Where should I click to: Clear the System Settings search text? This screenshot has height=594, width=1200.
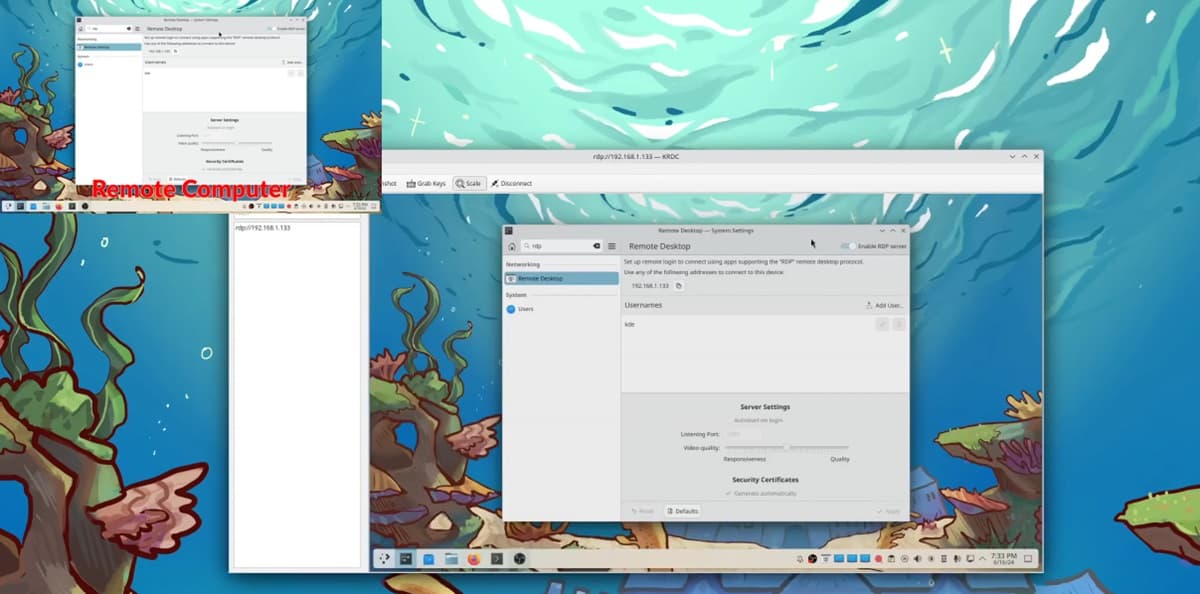tap(596, 246)
